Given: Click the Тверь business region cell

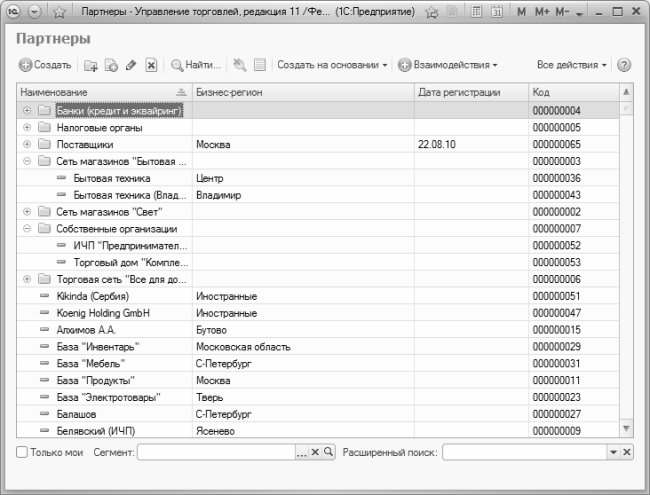Looking at the screenshot, I should click(303, 397).
